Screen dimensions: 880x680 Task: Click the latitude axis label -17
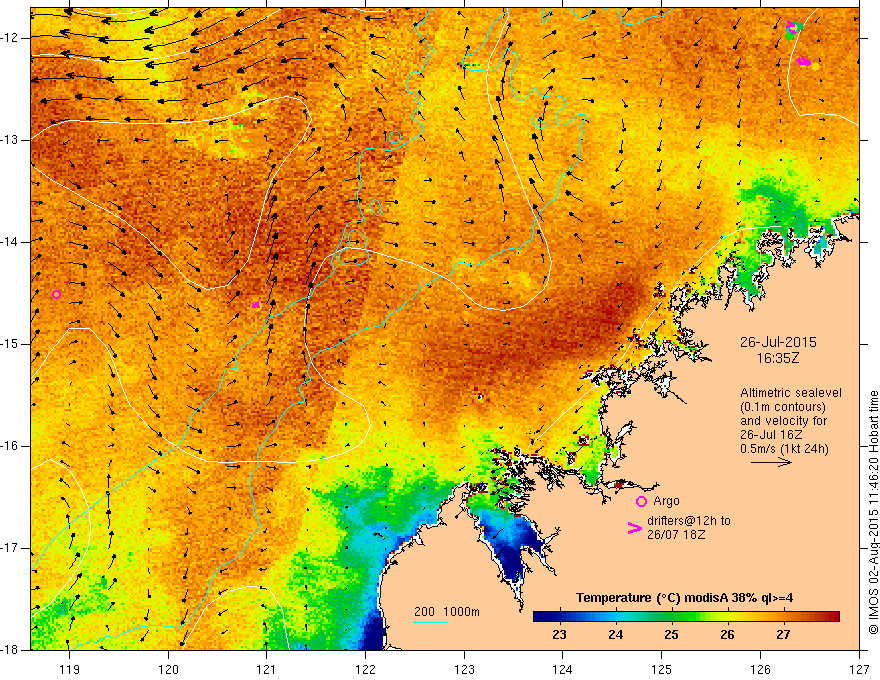(x=11, y=549)
